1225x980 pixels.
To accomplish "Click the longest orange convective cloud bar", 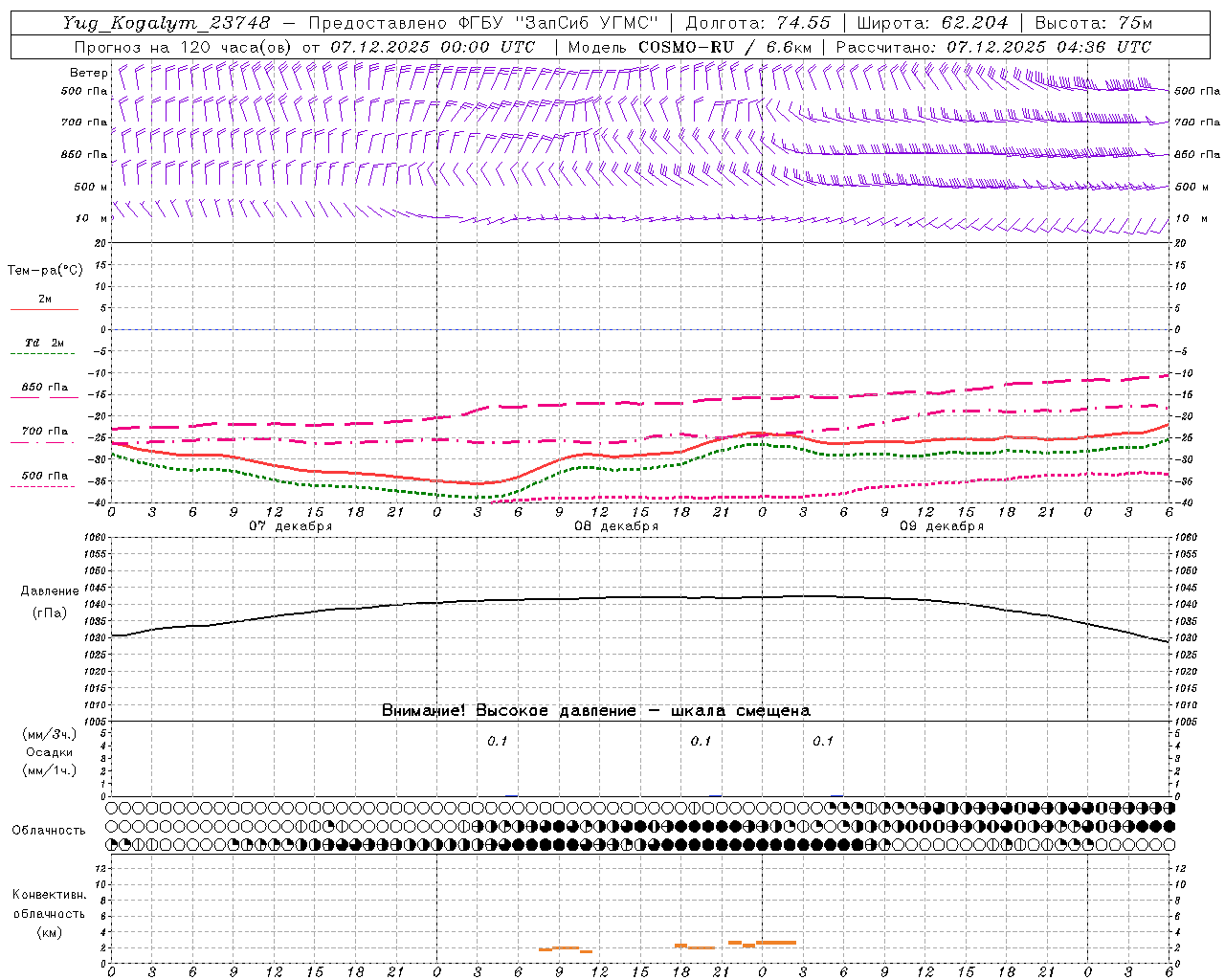I will [x=776, y=943].
